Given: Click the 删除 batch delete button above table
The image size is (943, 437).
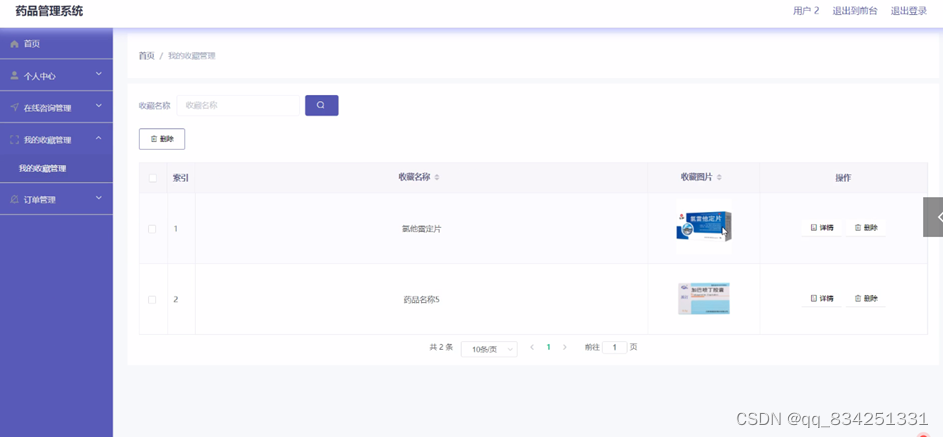Looking at the screenshot, I should 162,139.
